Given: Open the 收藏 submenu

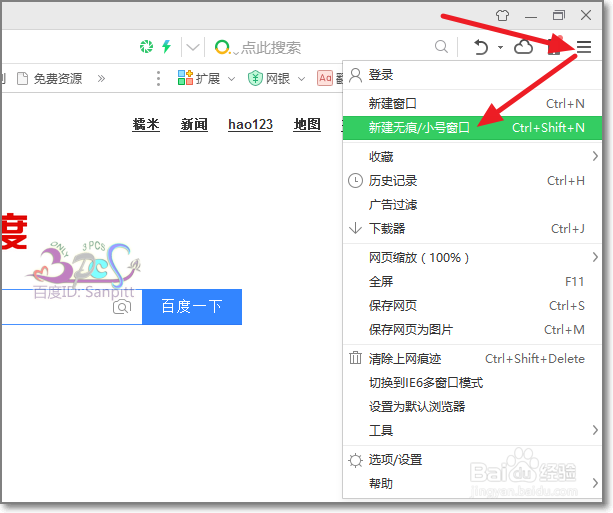Looking at the screenshot, I should (x=472, y=156).
